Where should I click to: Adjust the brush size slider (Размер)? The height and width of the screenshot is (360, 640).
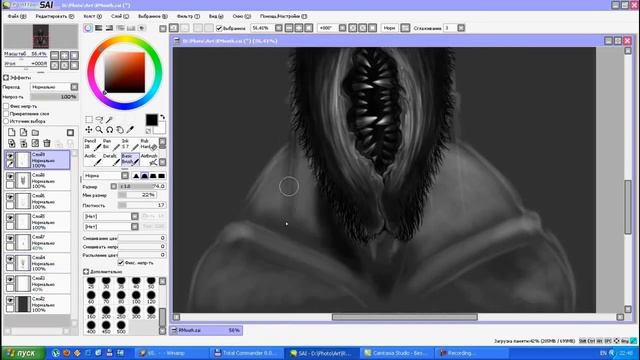tap(142, 186)
